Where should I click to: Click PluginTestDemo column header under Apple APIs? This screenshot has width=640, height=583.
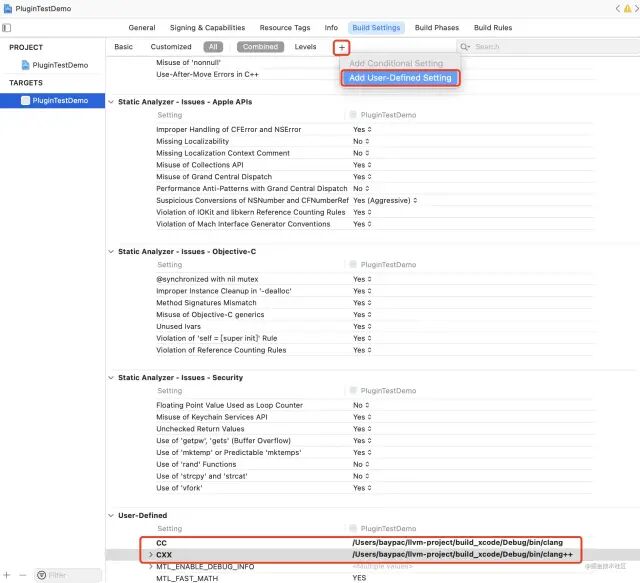tap(388, 115)
